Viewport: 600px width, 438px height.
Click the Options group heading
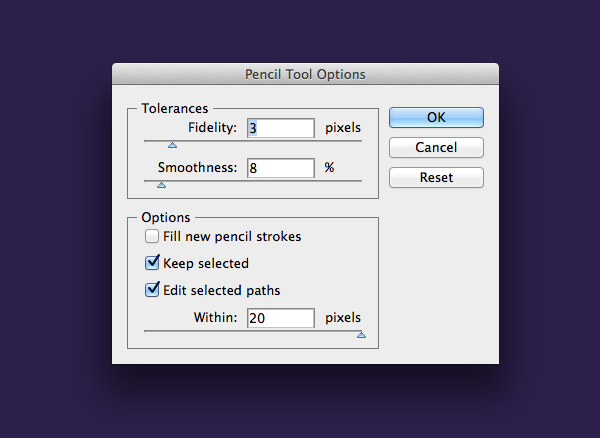point(165,217)
